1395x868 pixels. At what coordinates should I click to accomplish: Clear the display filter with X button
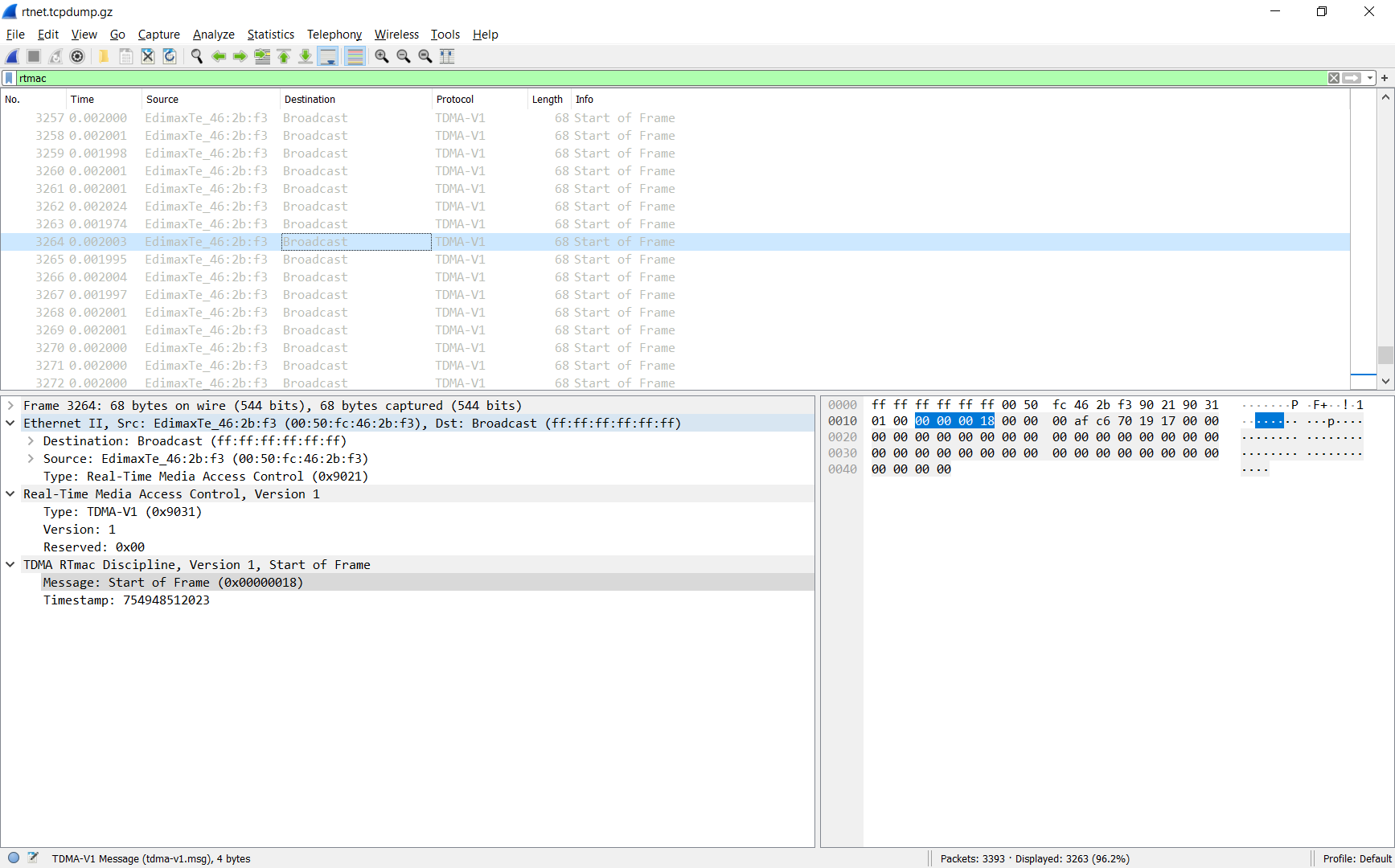click(x=1334, y=78)
